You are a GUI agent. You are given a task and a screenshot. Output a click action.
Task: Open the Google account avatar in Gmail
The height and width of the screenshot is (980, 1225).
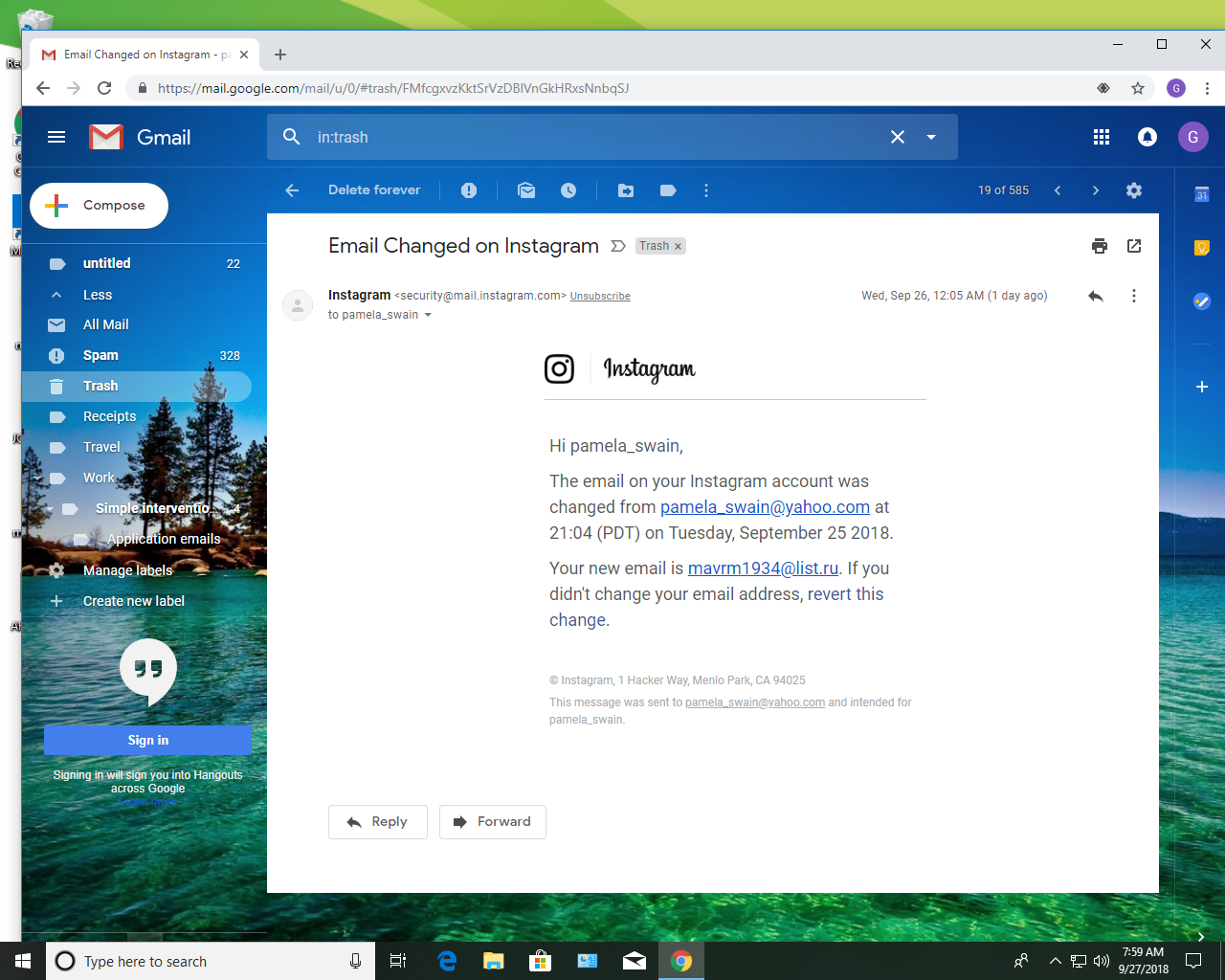(x=1192, y=137)
